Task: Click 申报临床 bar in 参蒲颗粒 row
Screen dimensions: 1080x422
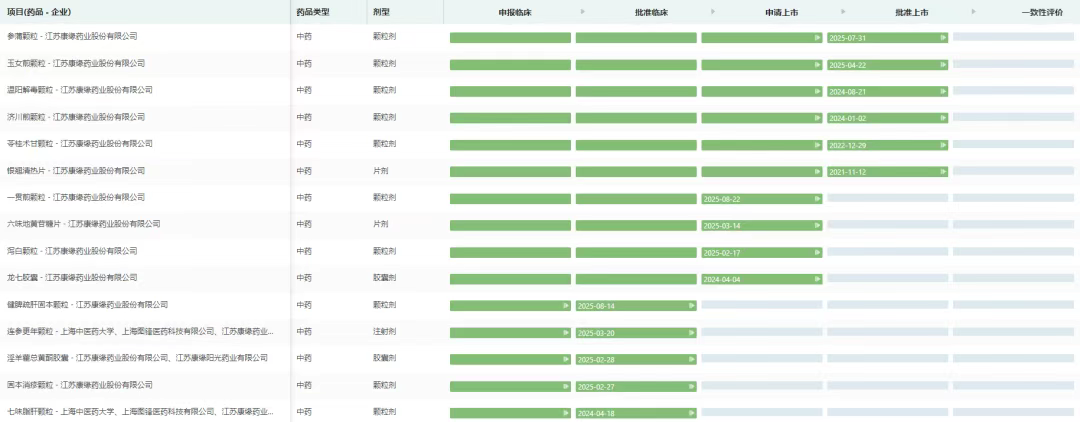Action: coord(510,38)
